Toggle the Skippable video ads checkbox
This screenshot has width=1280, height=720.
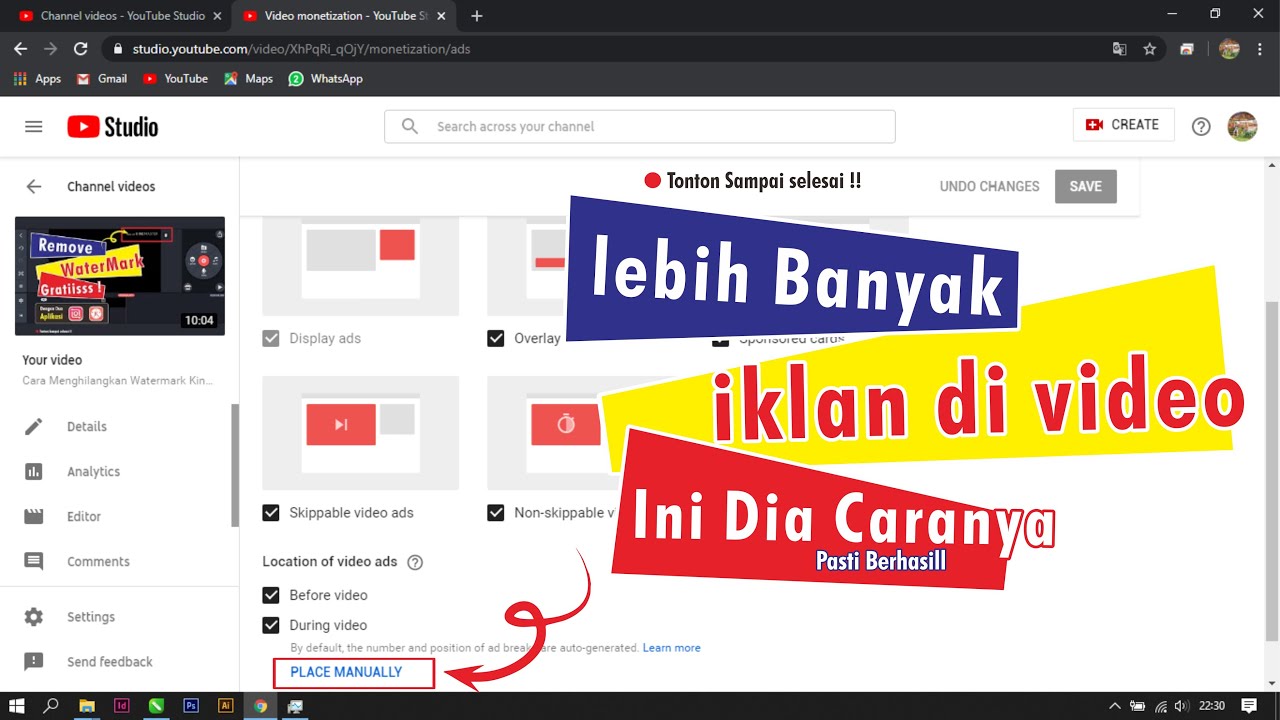pos(271,513)
